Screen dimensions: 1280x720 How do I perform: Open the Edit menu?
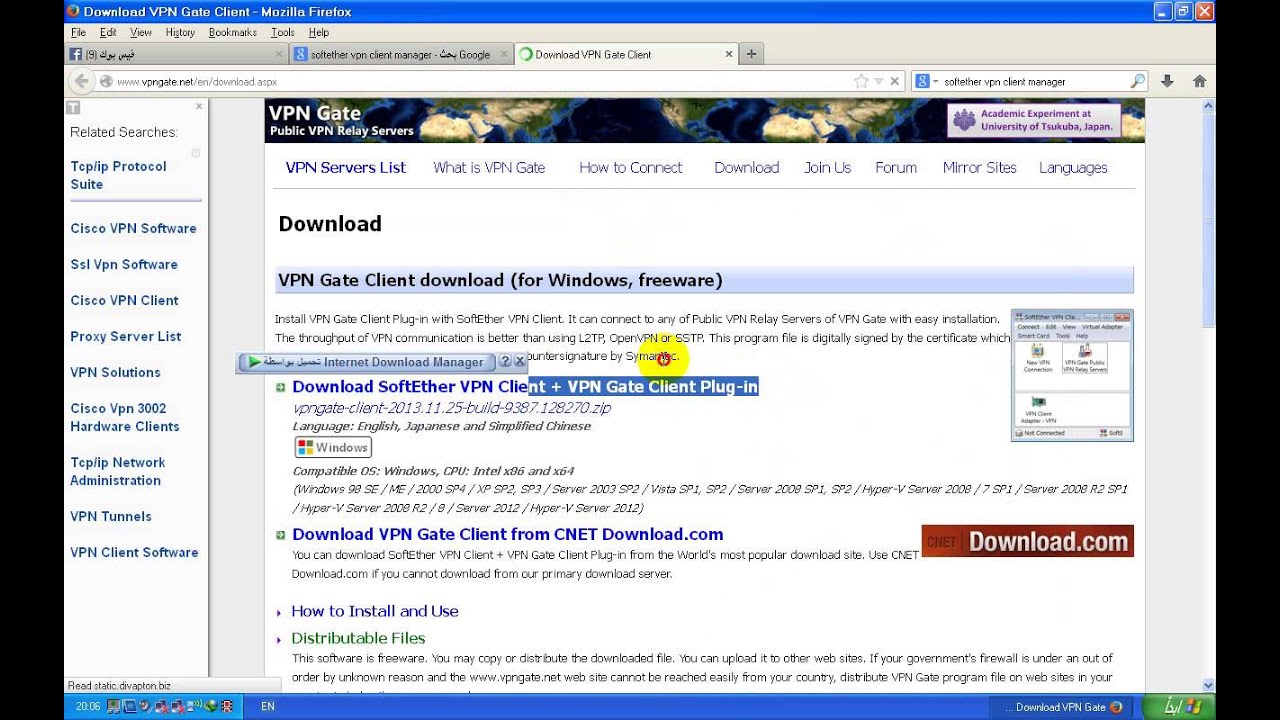click(x=108, y=32)
